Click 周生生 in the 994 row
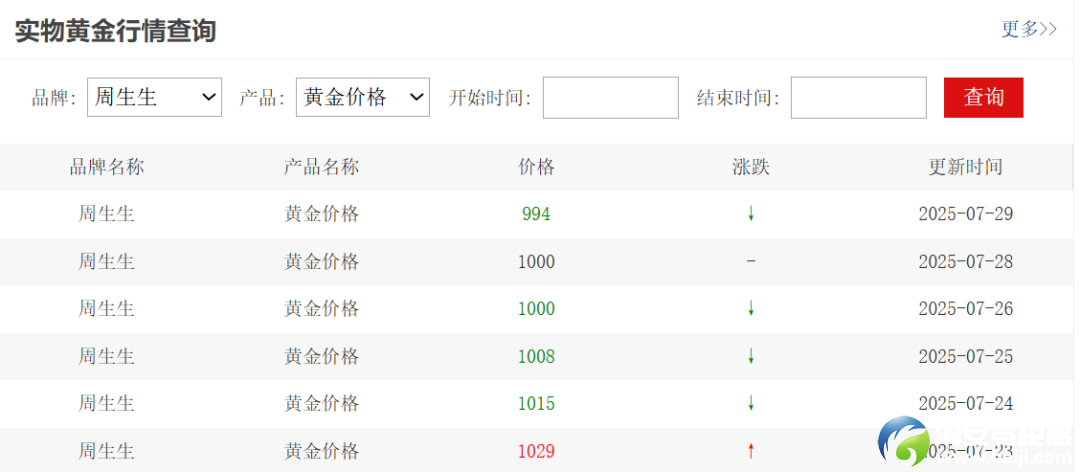1080x472 pixels. (x=106, y=214)
